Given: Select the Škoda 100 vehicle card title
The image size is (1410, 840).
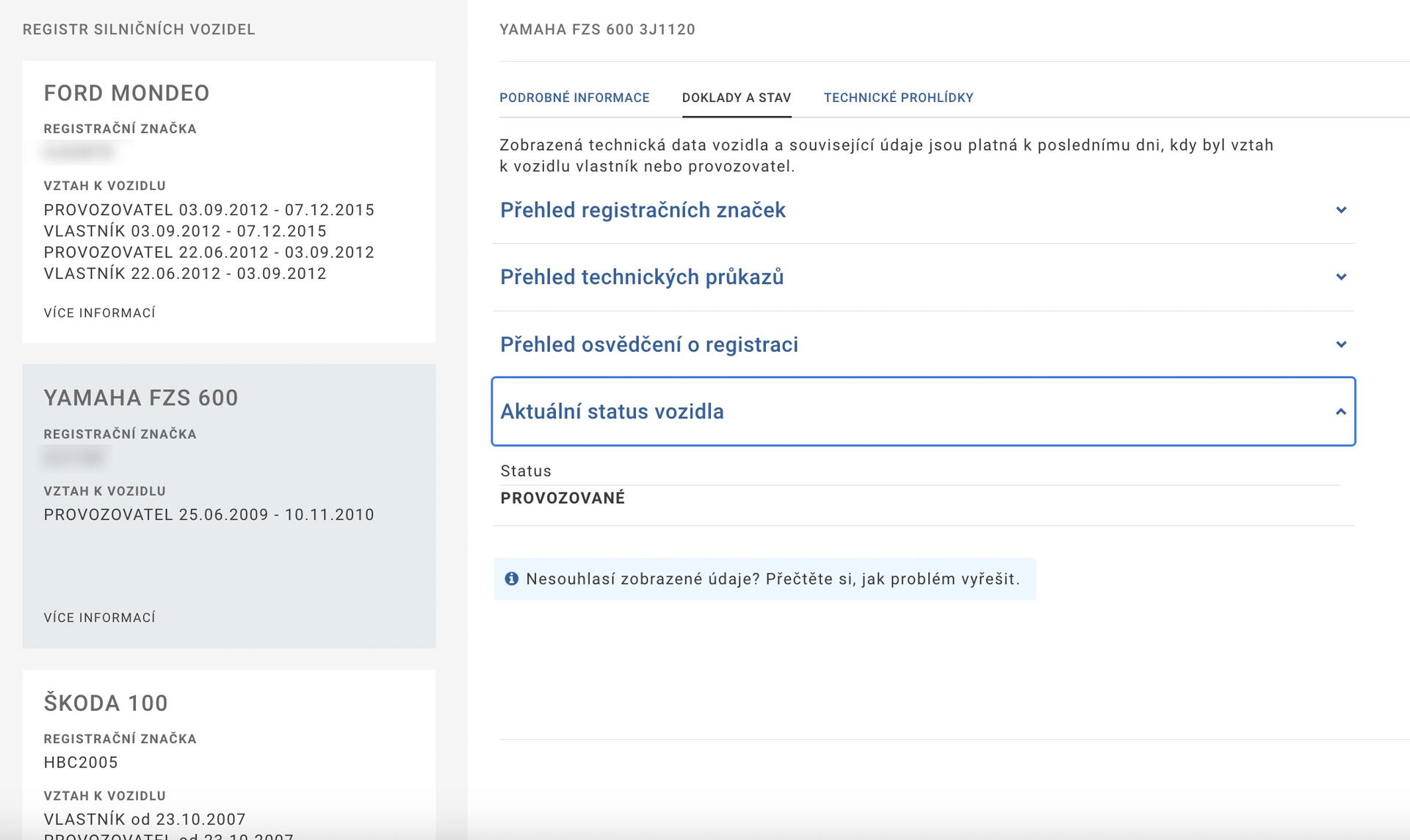Looking at the screenshot, I should point(106,703).
